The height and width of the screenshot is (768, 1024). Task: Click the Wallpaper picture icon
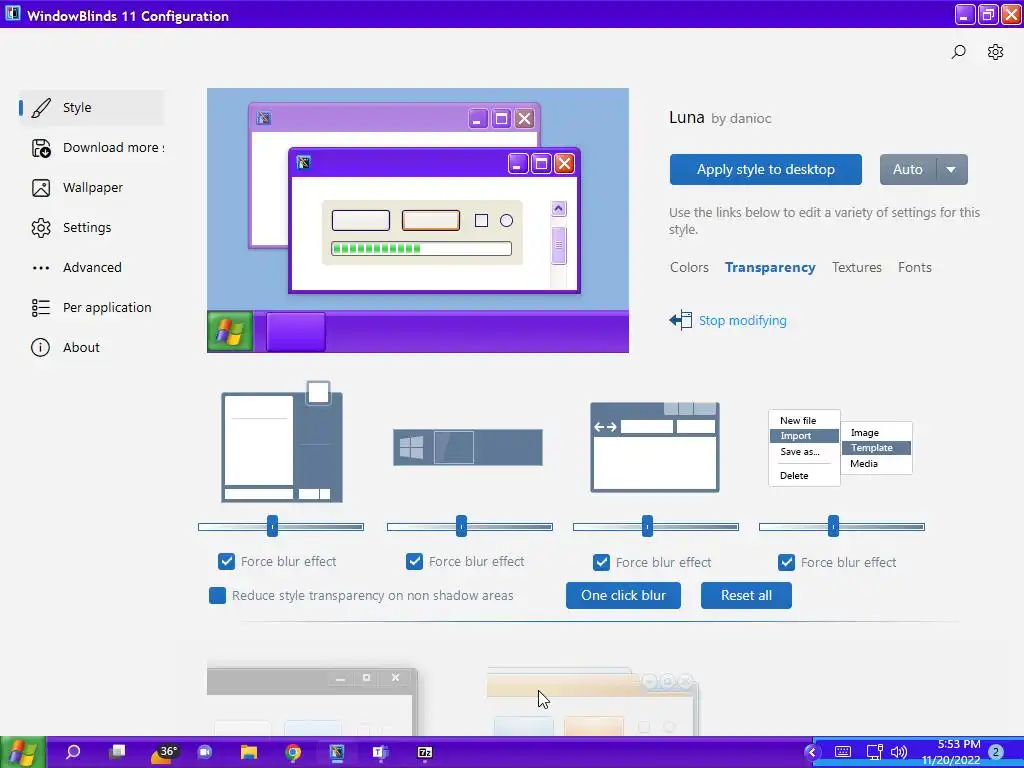click(41, 188)
